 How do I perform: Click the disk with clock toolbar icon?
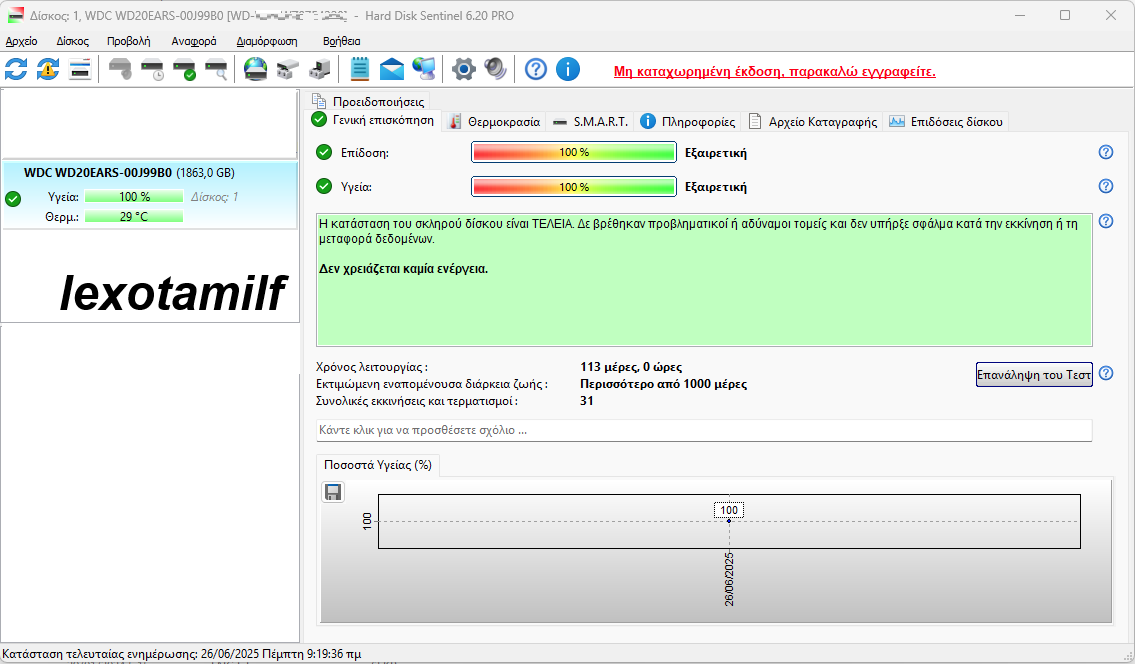152,70
